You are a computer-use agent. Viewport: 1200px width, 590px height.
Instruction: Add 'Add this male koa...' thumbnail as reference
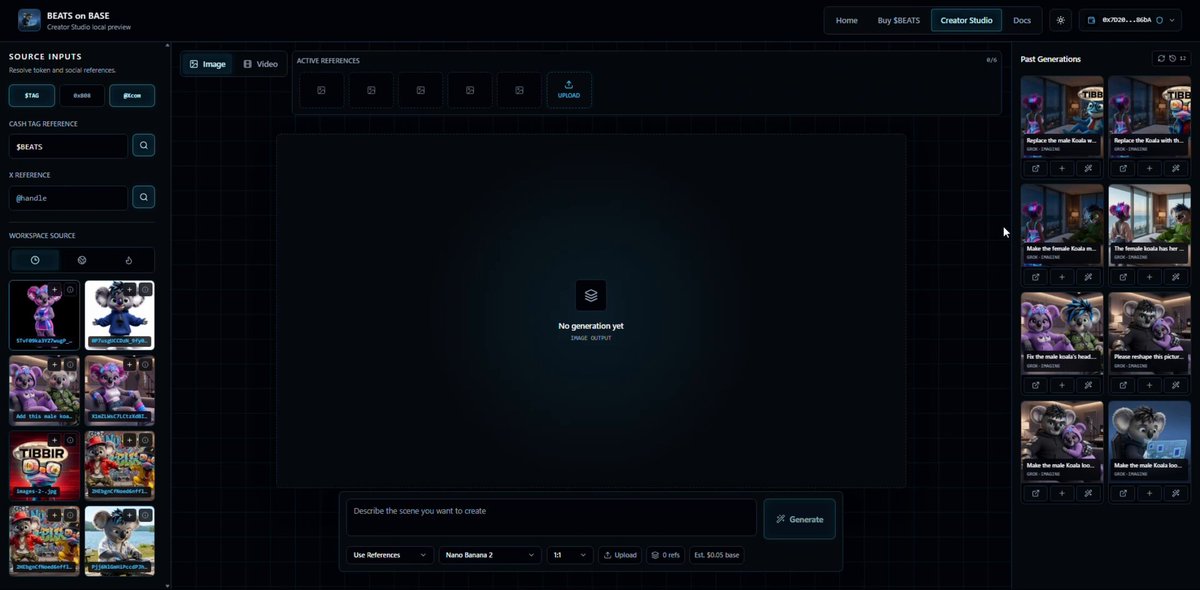pos(55,364)
